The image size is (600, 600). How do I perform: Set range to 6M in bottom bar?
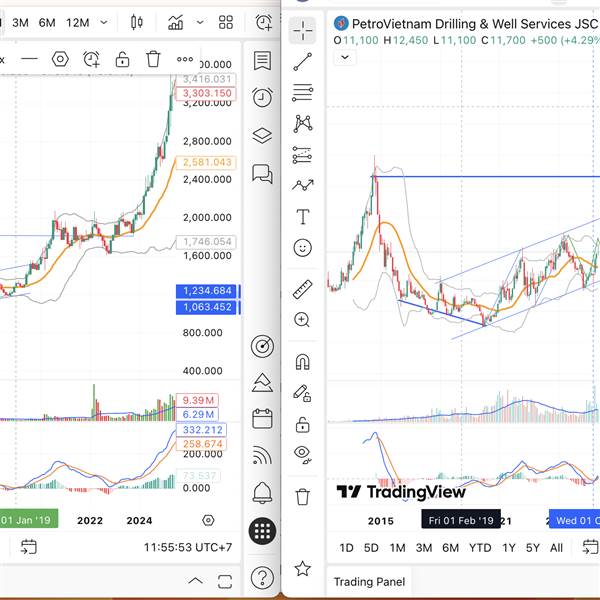click(450, 548)
